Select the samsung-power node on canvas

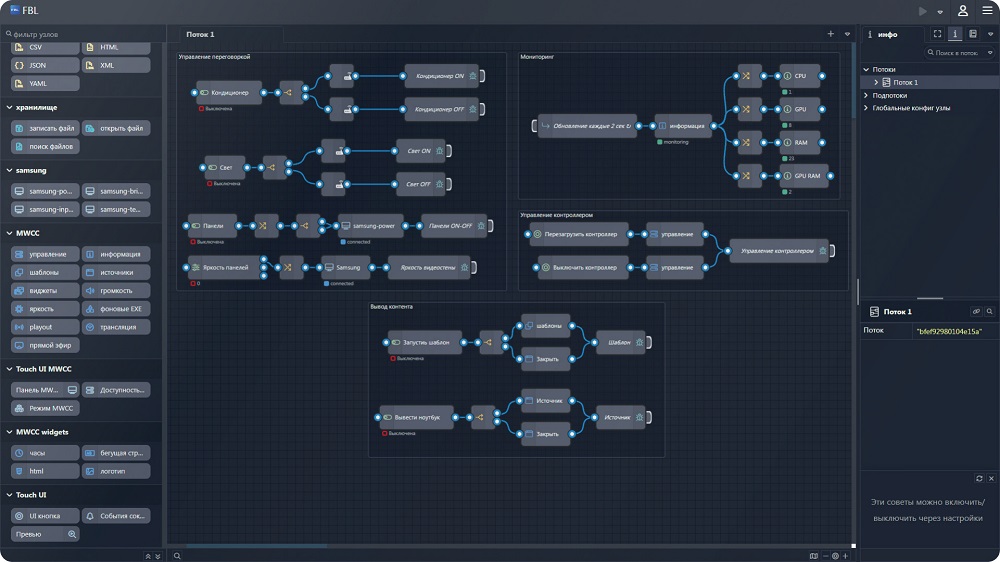pyautogui.click(x=369, y=226)
